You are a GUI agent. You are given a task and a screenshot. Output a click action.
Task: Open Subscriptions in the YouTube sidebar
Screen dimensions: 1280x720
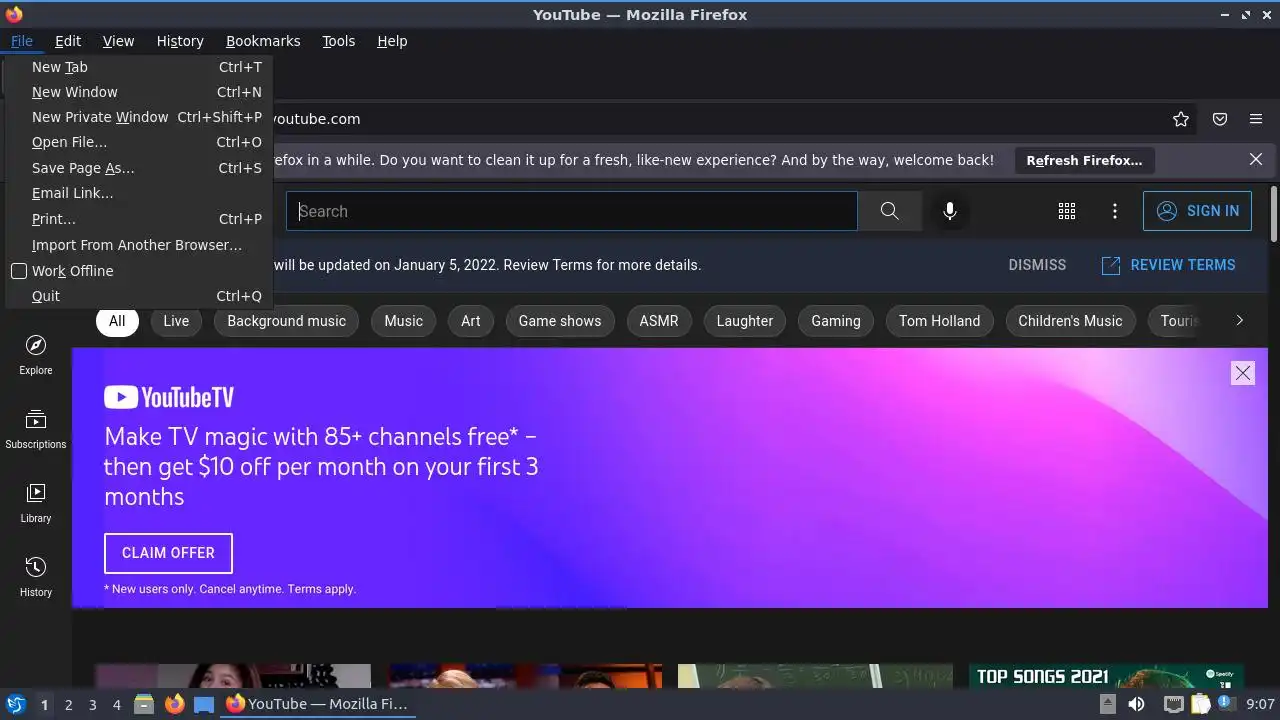pyautogui.click(x=35, y=429)
